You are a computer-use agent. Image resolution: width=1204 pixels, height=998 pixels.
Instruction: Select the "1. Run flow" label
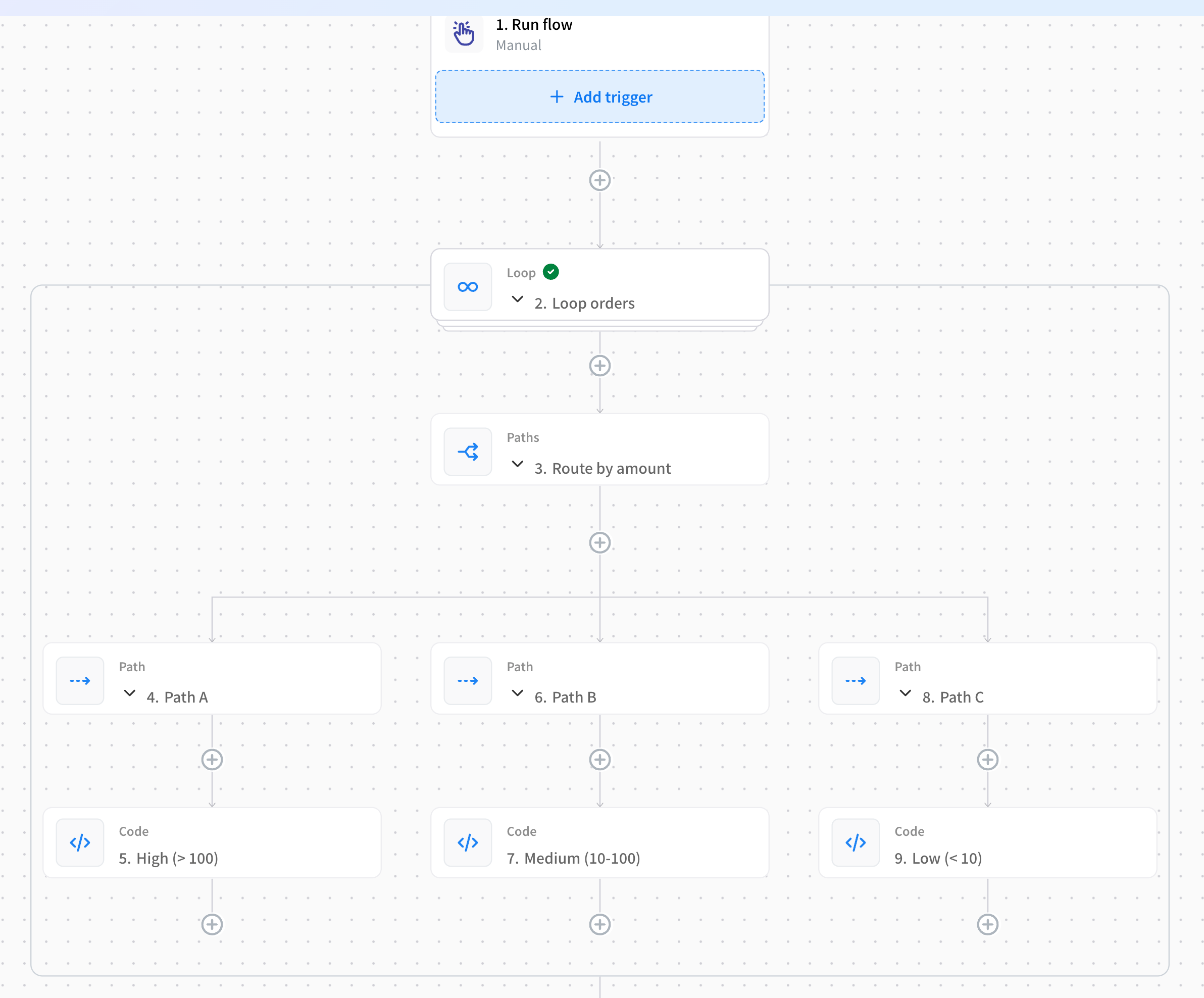click(x=534, y=25)
